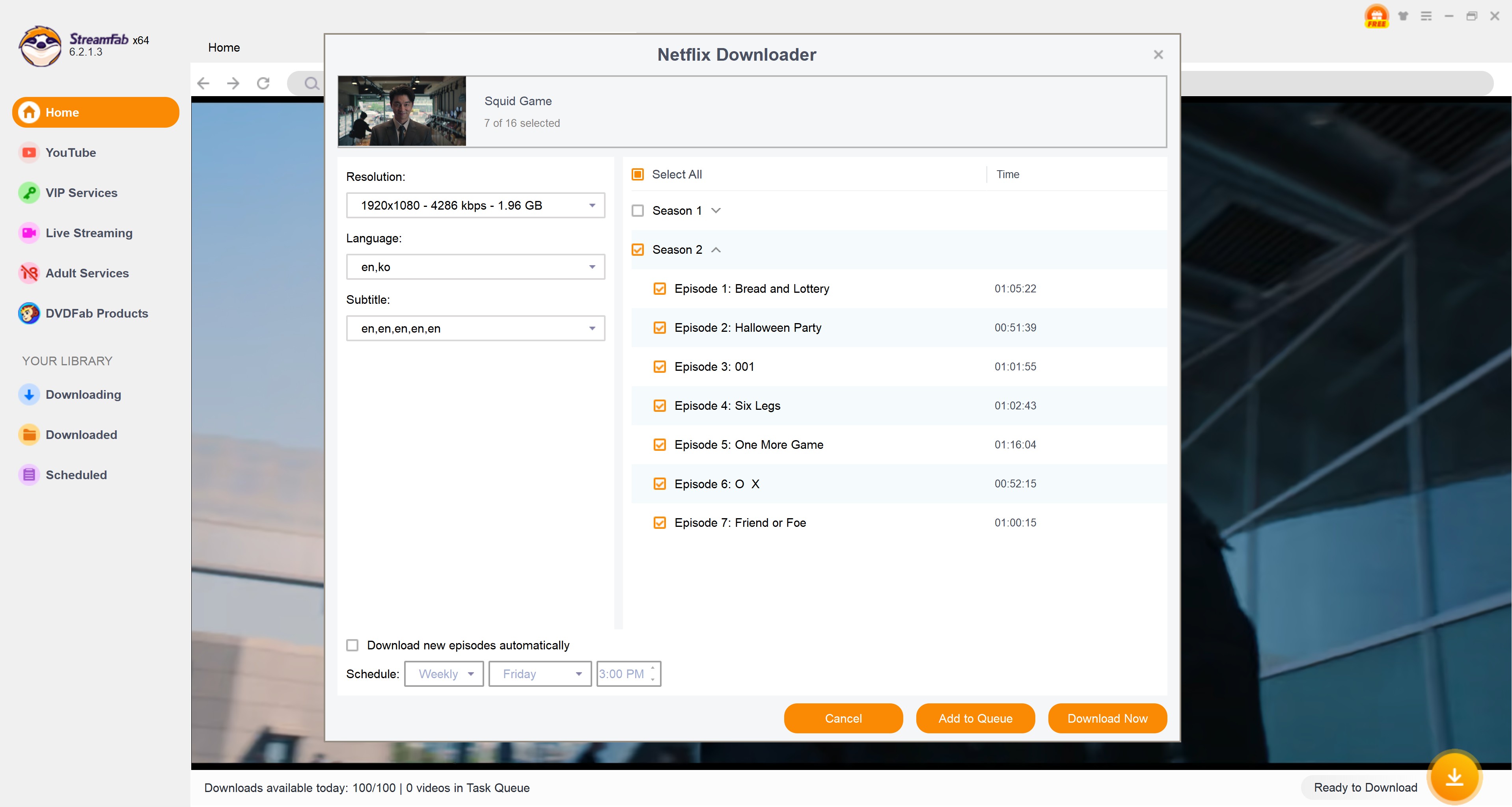Image resolution: width=1512 pixels, height=807 pixels.
Task: Reload the page with refresh icon
Action: tap(263, 83)
